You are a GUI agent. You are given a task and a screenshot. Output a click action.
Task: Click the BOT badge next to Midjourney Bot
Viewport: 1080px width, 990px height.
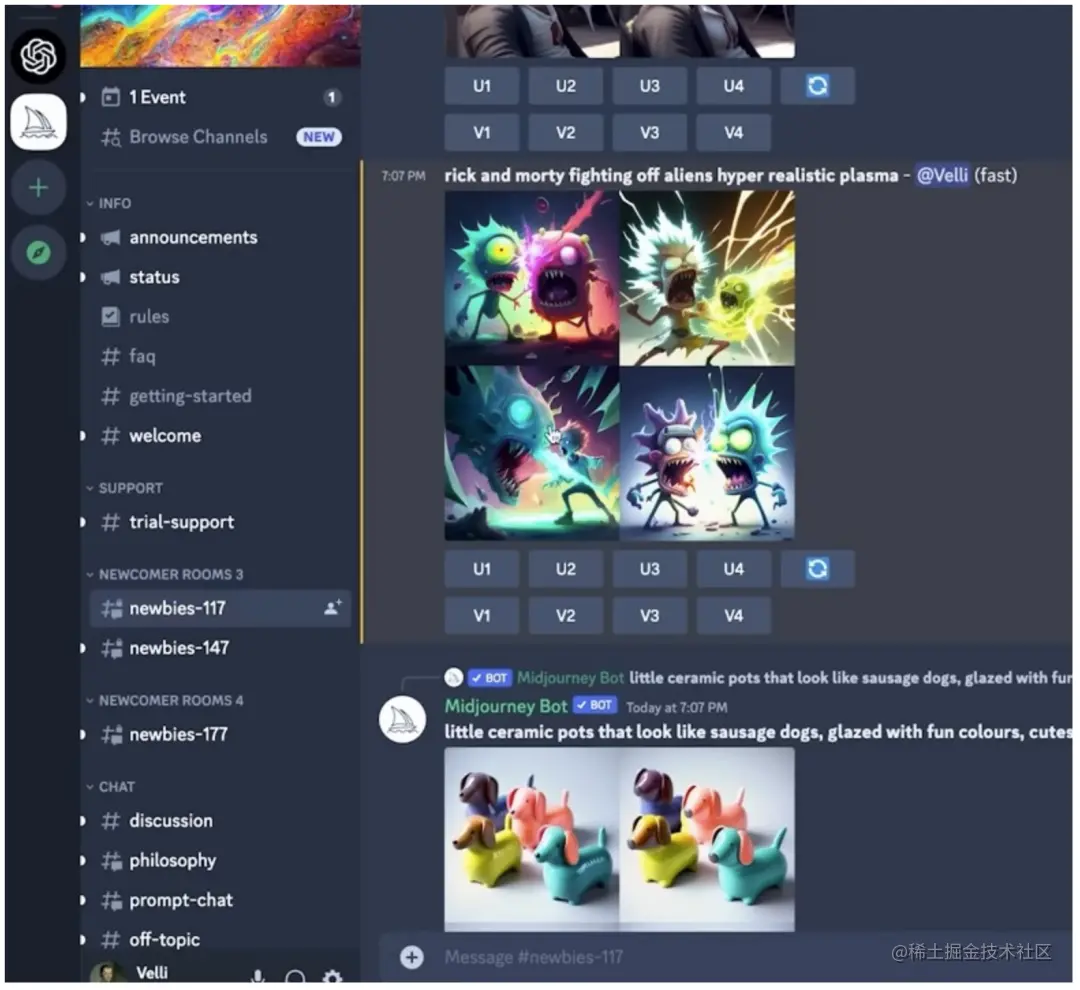(x=594, y=705)
